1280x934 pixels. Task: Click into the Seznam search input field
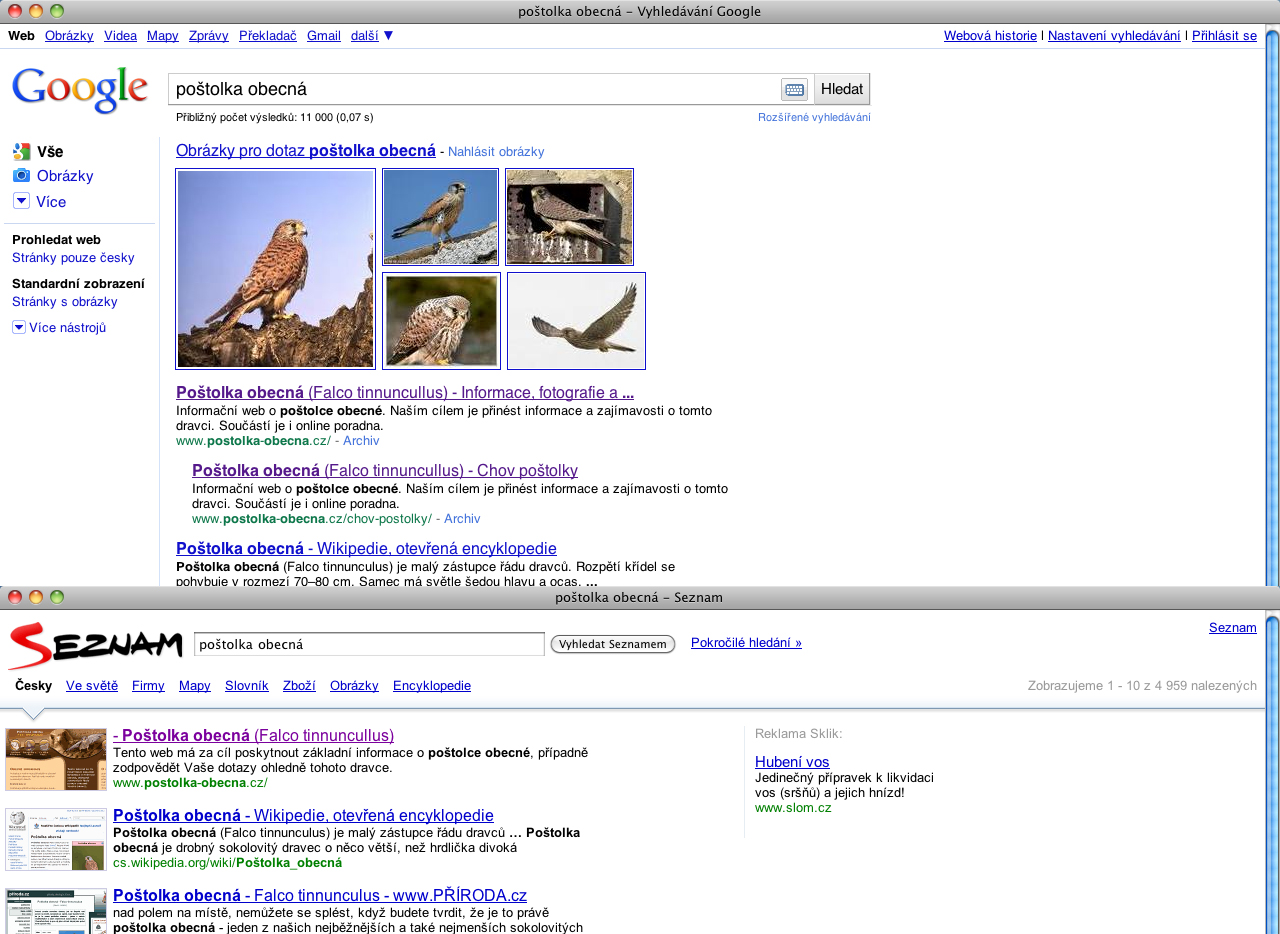tap(369, 644)
